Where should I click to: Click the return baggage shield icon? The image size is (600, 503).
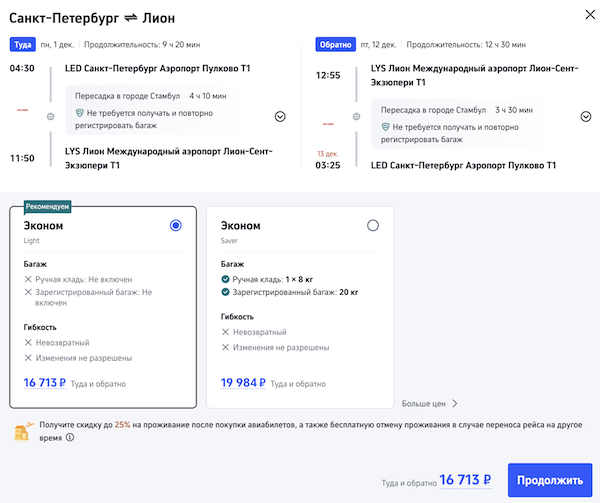pos(386,128)
